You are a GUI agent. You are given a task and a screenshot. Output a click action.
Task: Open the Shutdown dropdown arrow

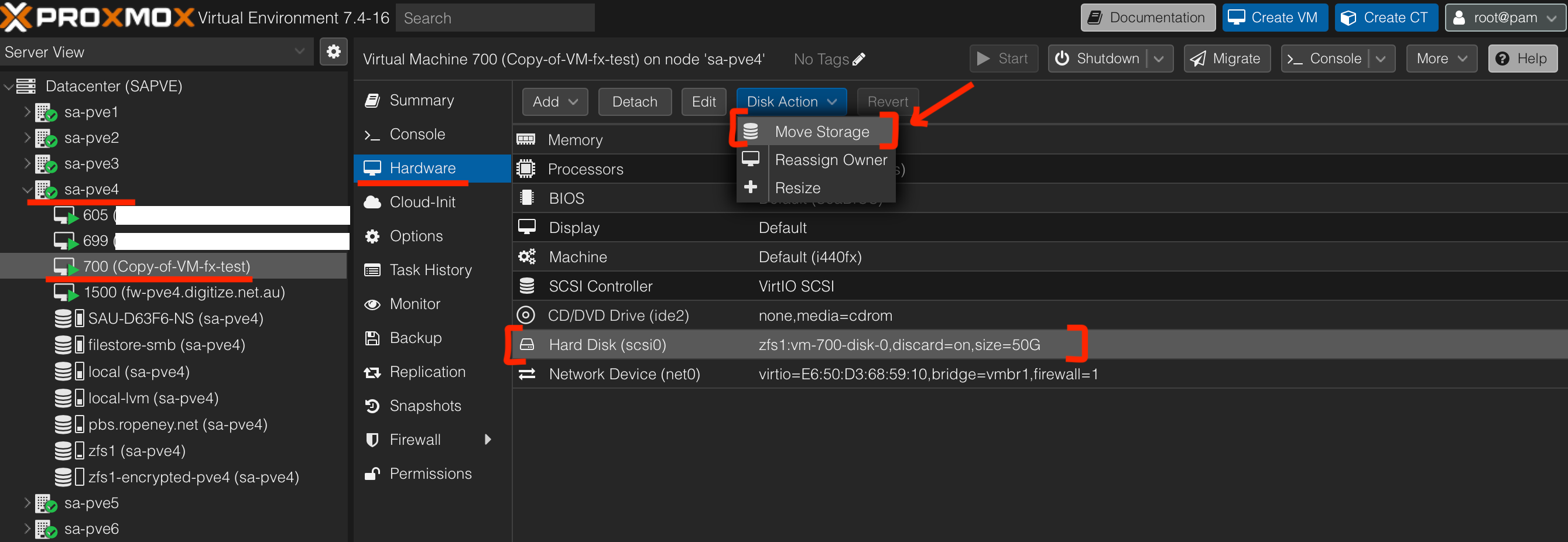[x=1159, y=59]
